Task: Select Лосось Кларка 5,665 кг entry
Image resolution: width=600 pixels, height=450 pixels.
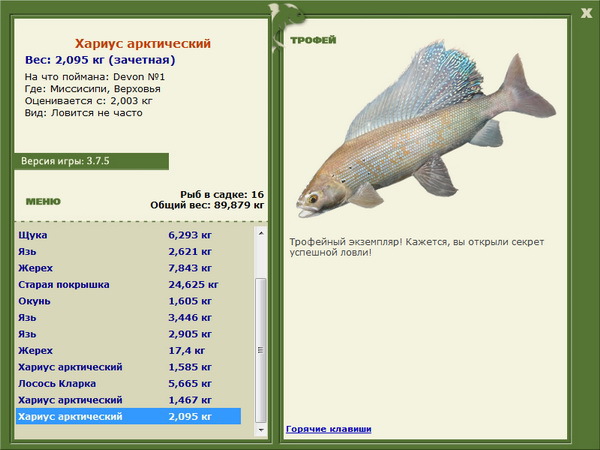Action: coord(129,383)
